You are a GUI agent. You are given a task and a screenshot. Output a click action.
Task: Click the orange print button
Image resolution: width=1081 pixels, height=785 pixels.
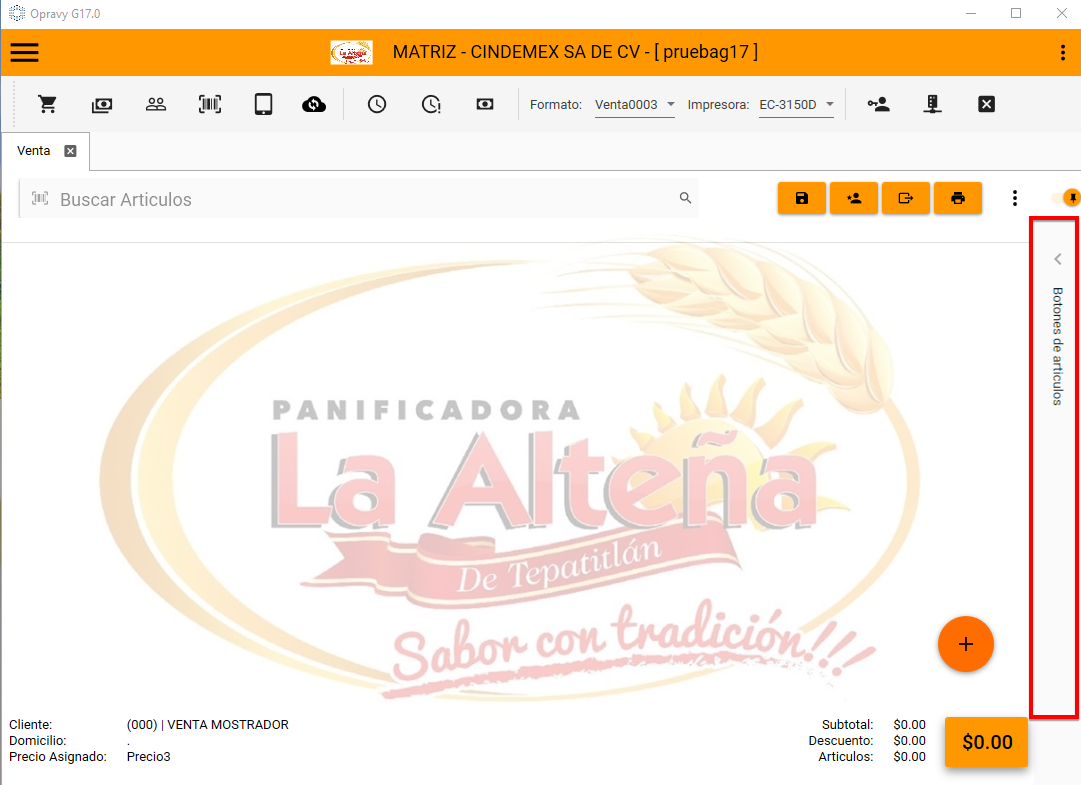point(958,198)
